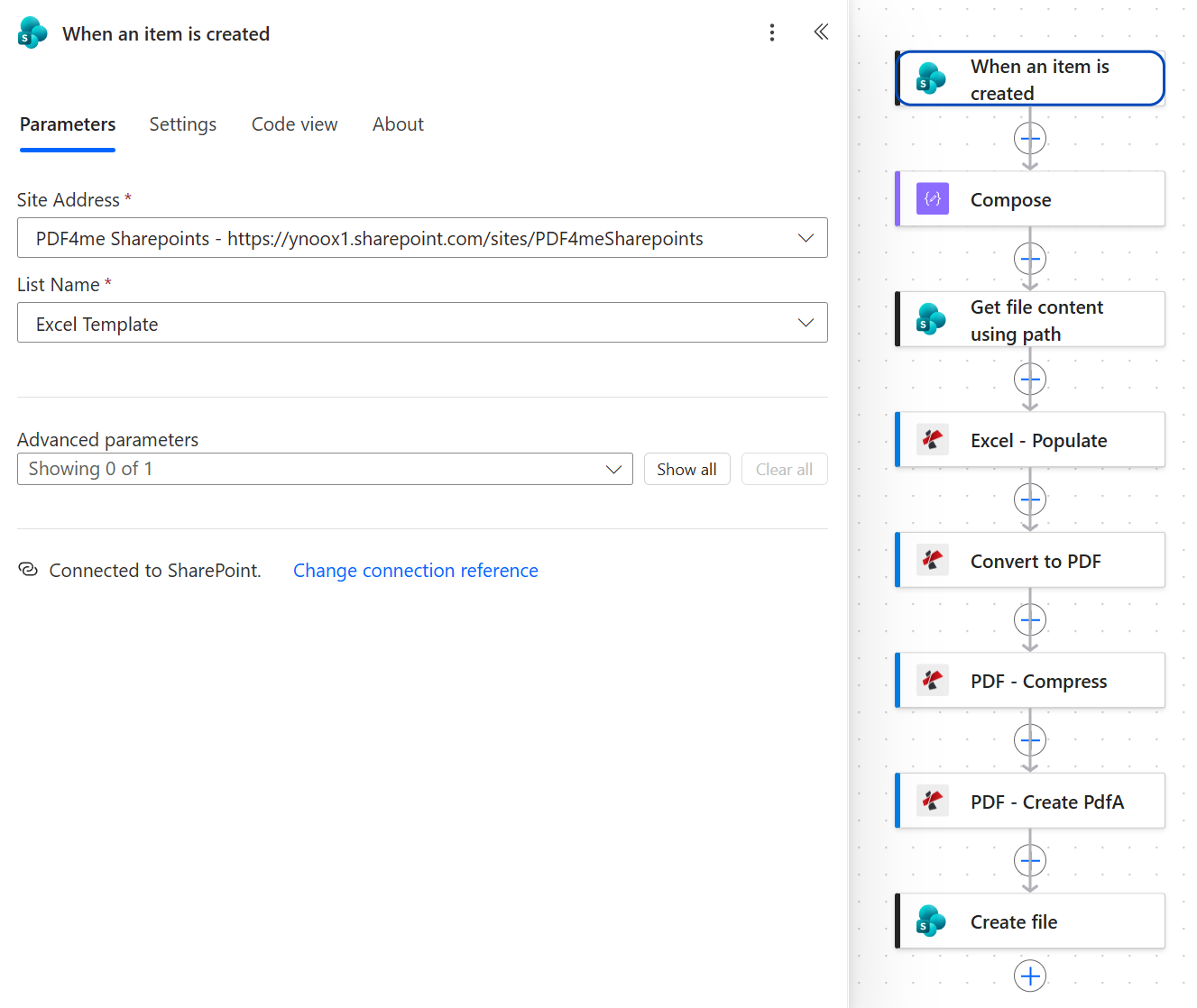Click the Clear all button
Image resolution: width=1197 pixels, height=1008 pixels.
click(784, 469)
